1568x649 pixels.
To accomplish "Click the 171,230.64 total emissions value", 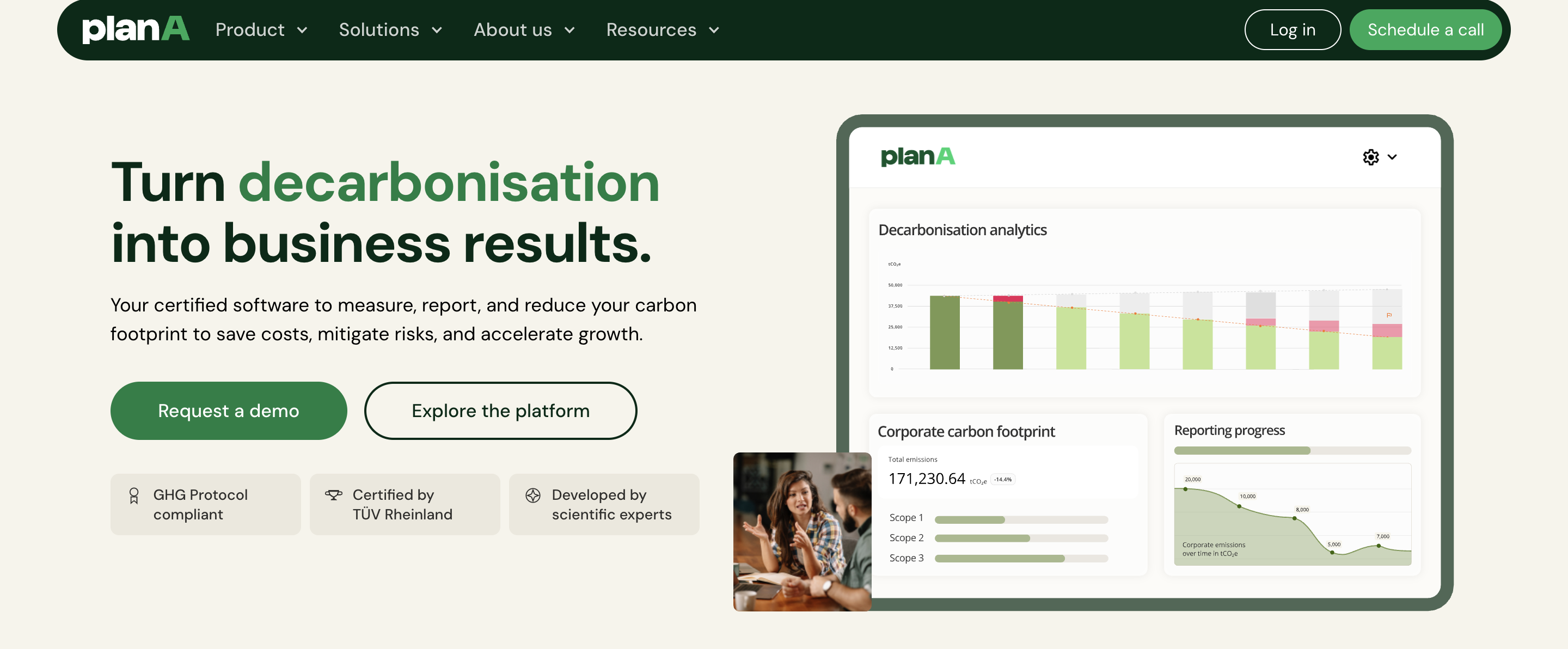I will click(927, 479).
